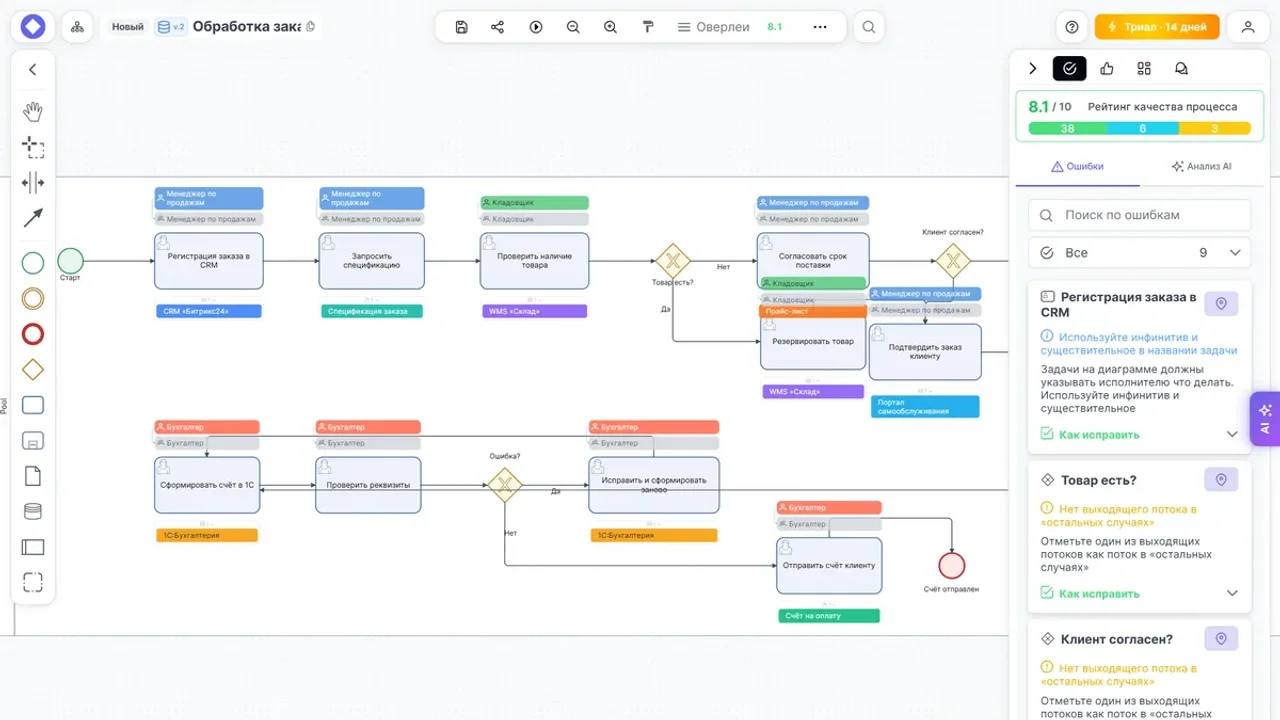
Task: Click the search icon beside toolbar
Action: coord(869,27)
